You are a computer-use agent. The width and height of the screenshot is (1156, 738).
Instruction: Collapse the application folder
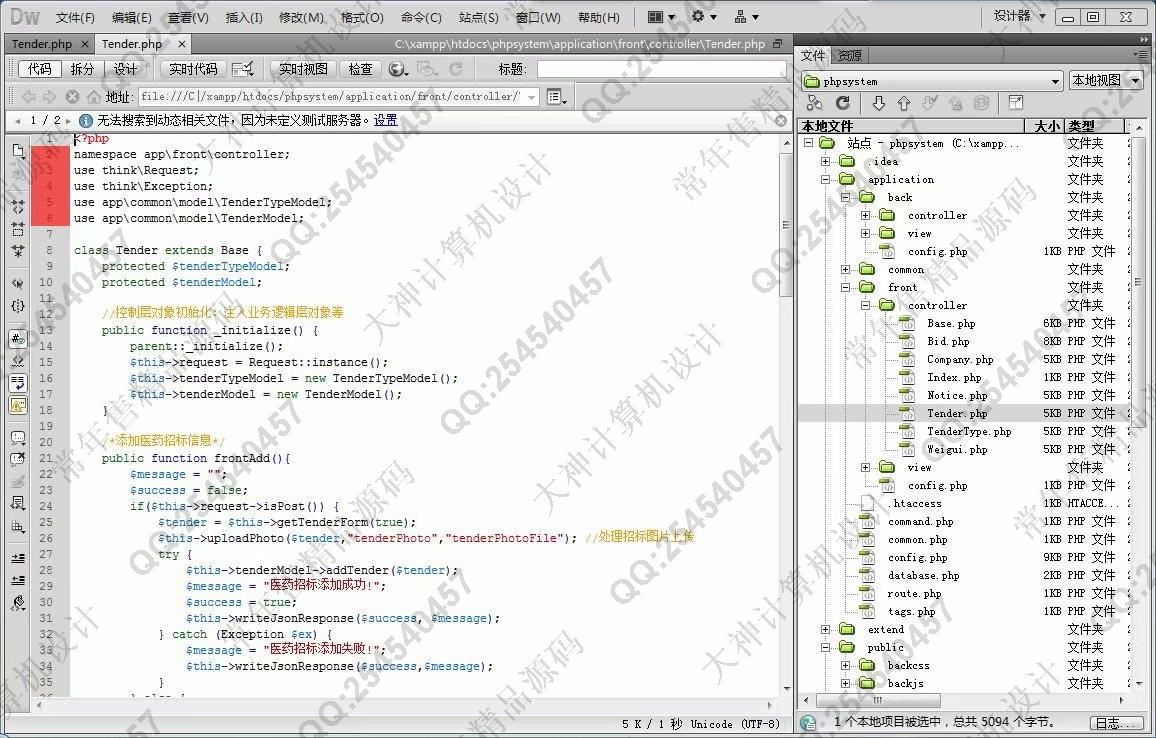pyautogui.click(x=826, y=179)
